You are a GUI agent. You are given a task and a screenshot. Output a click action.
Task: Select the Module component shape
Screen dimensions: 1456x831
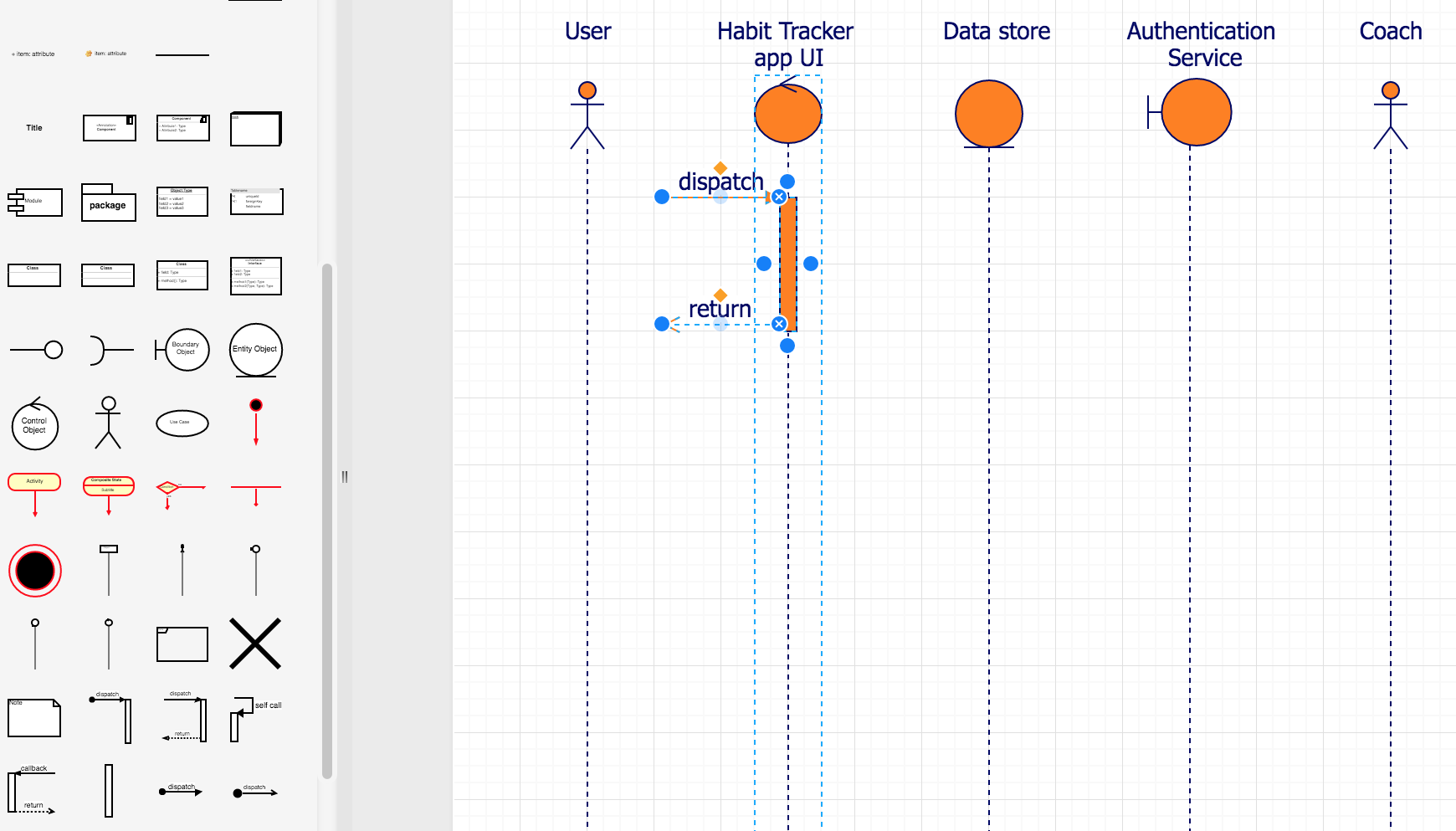point(35,202)
